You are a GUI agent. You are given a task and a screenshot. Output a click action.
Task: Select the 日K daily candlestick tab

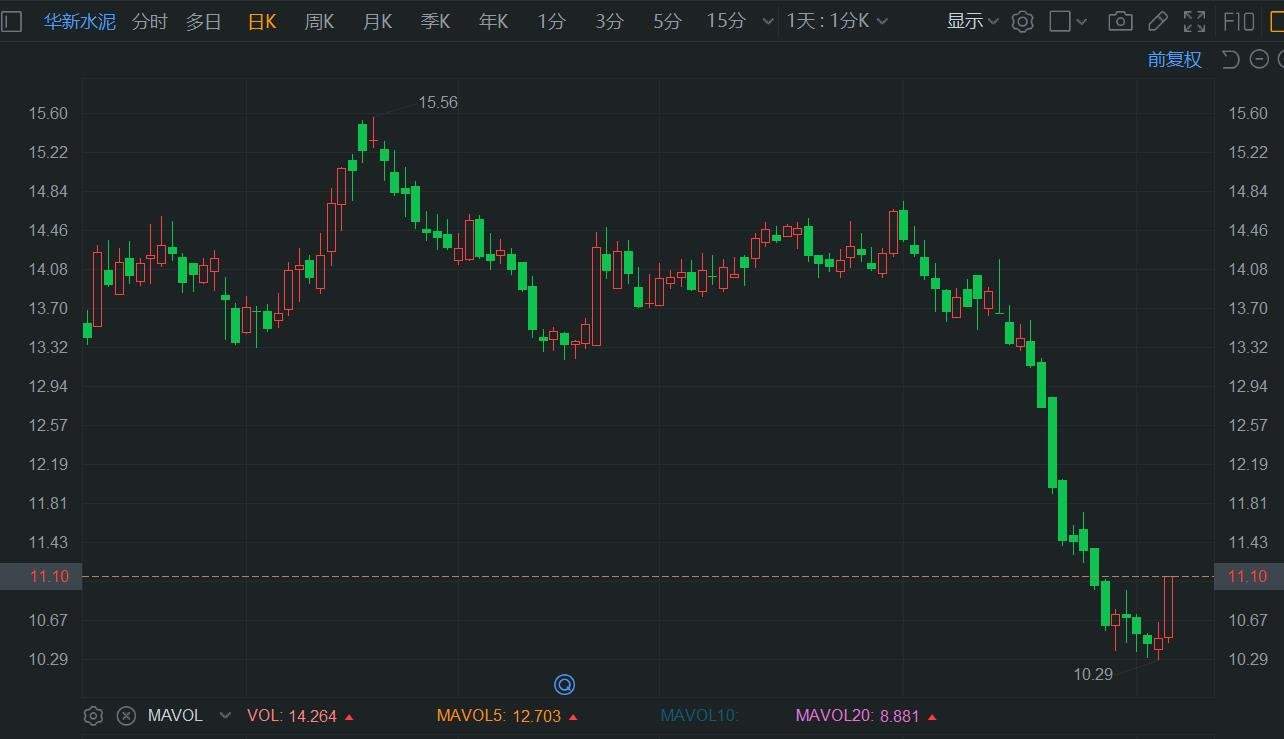pos(262,21)
